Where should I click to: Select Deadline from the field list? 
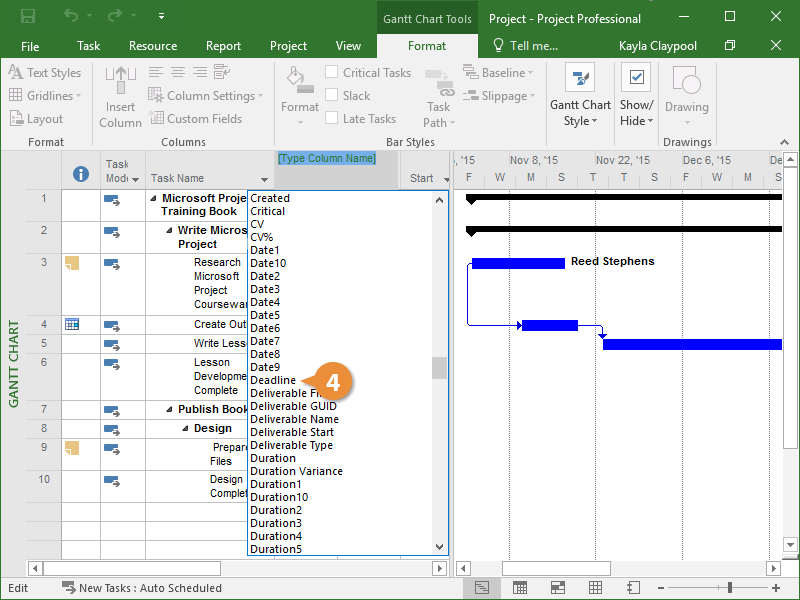(273, 381)
